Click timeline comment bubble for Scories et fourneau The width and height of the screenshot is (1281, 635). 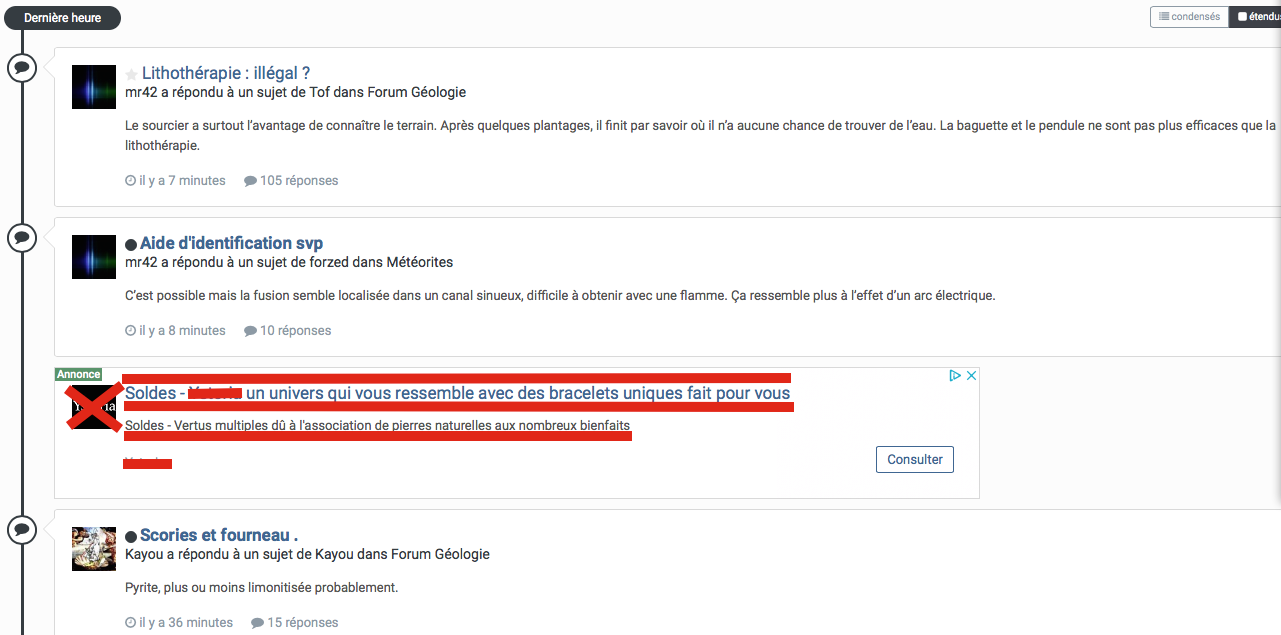point(22,530)
